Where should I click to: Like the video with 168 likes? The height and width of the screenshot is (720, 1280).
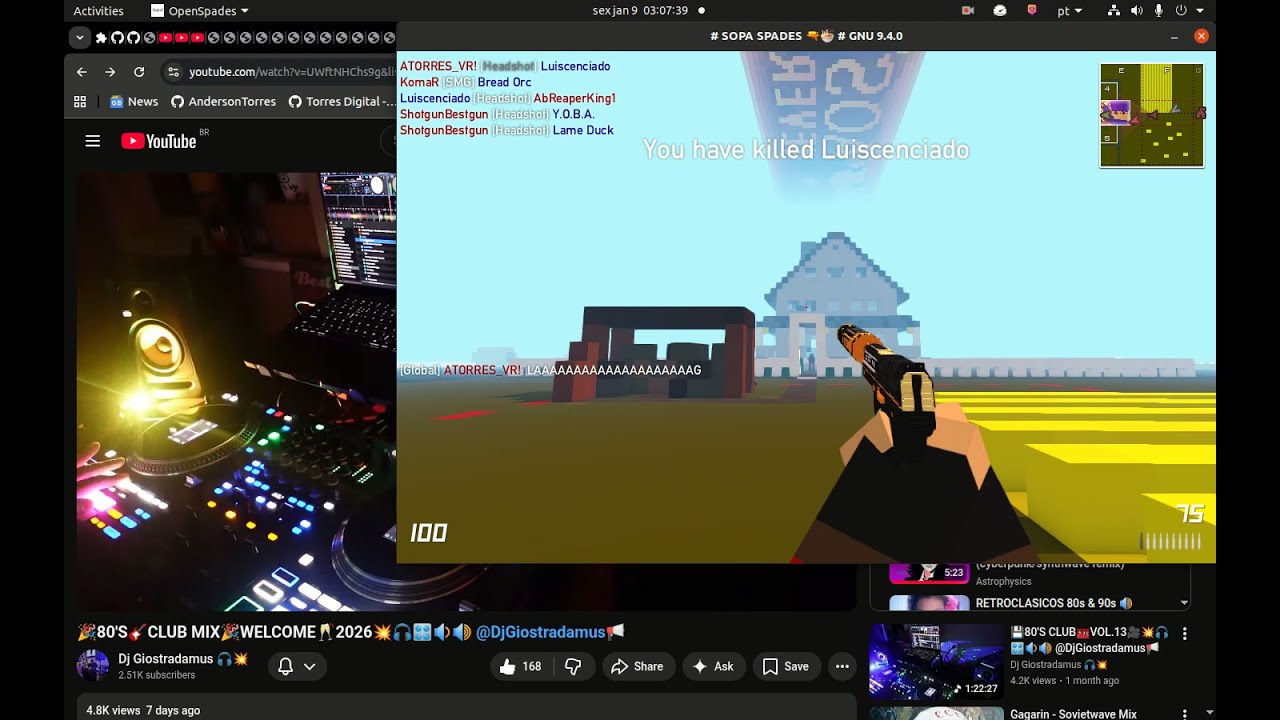coord(520,666)
